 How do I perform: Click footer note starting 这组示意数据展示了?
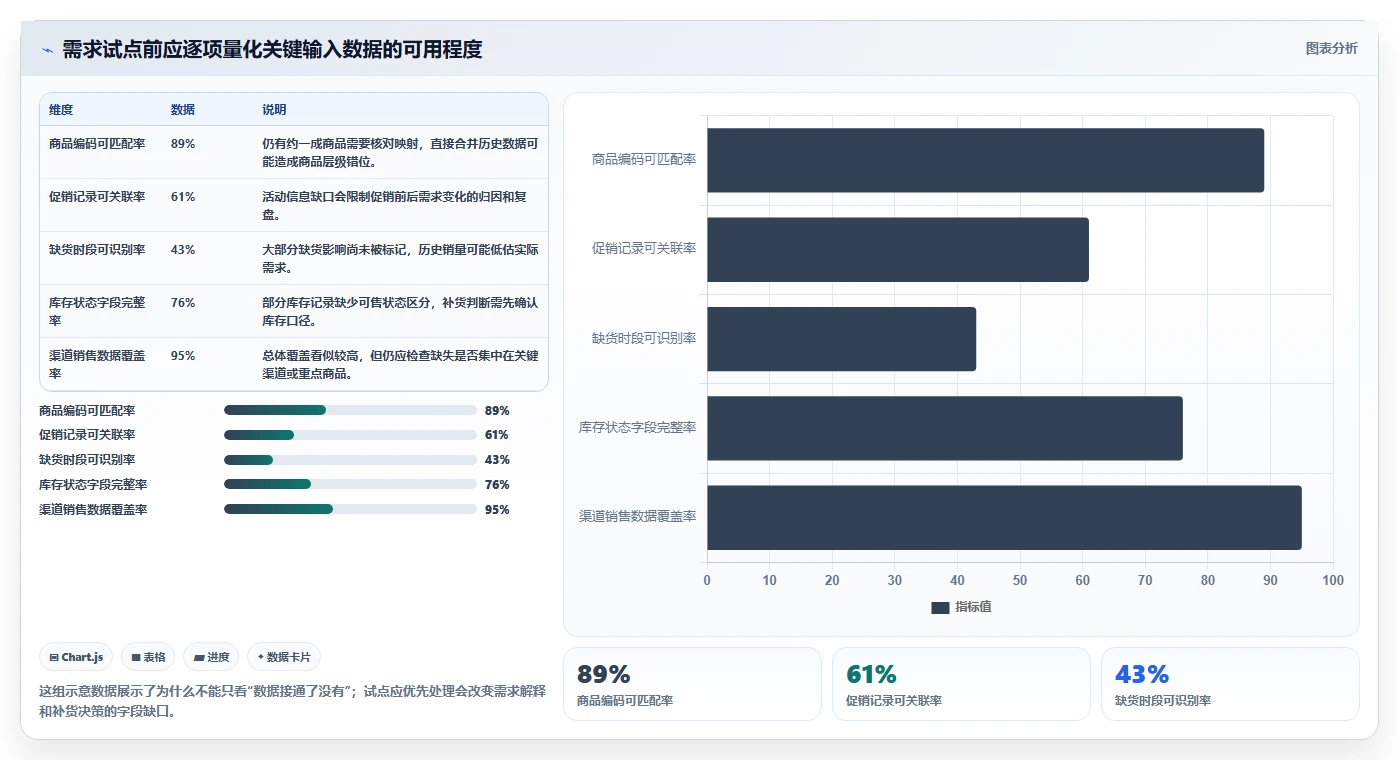pos(292,702)
